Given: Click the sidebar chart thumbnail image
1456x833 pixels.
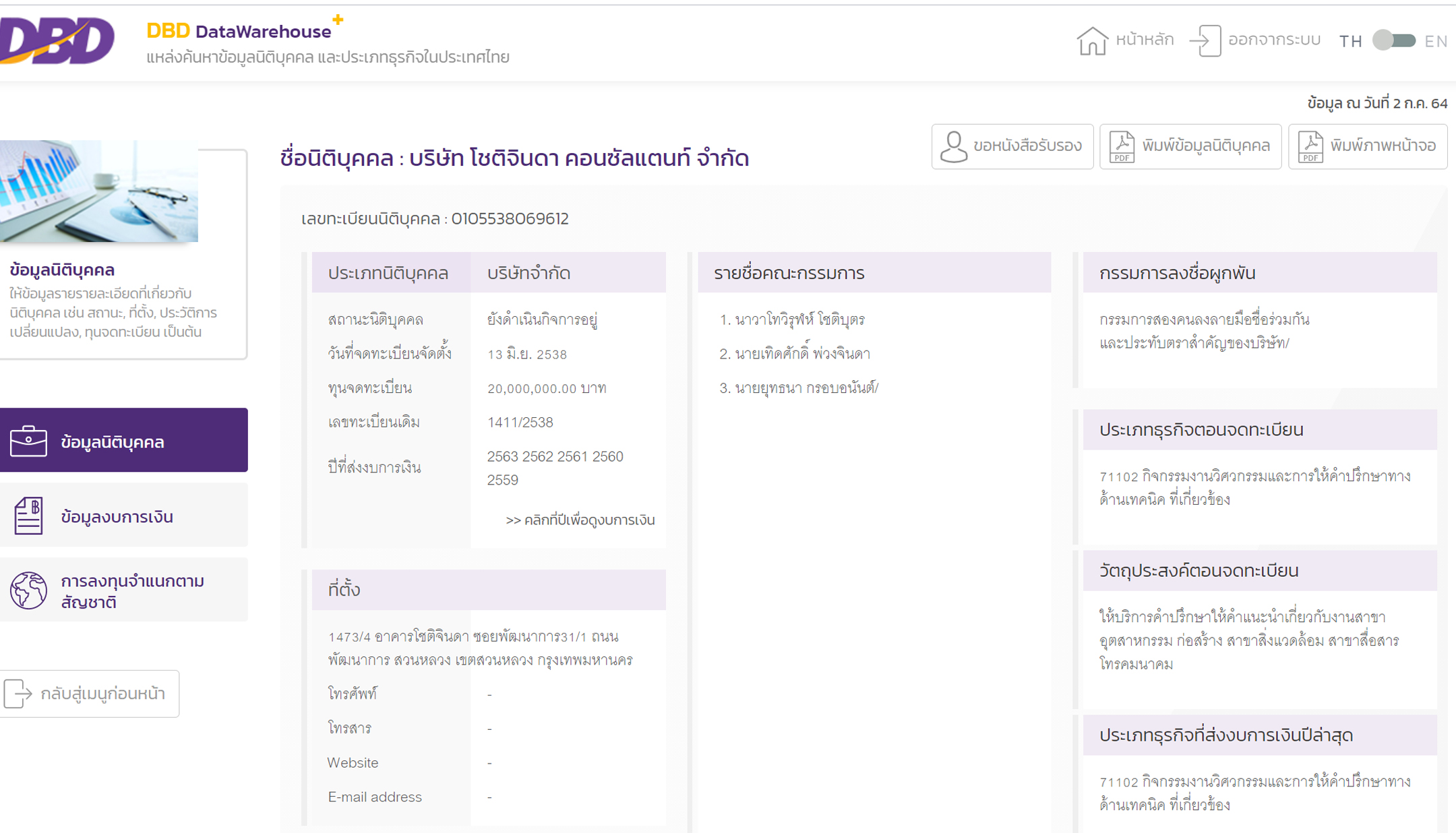Looking at the screenshot, I should pyautogui.click(x=99, y=191).
